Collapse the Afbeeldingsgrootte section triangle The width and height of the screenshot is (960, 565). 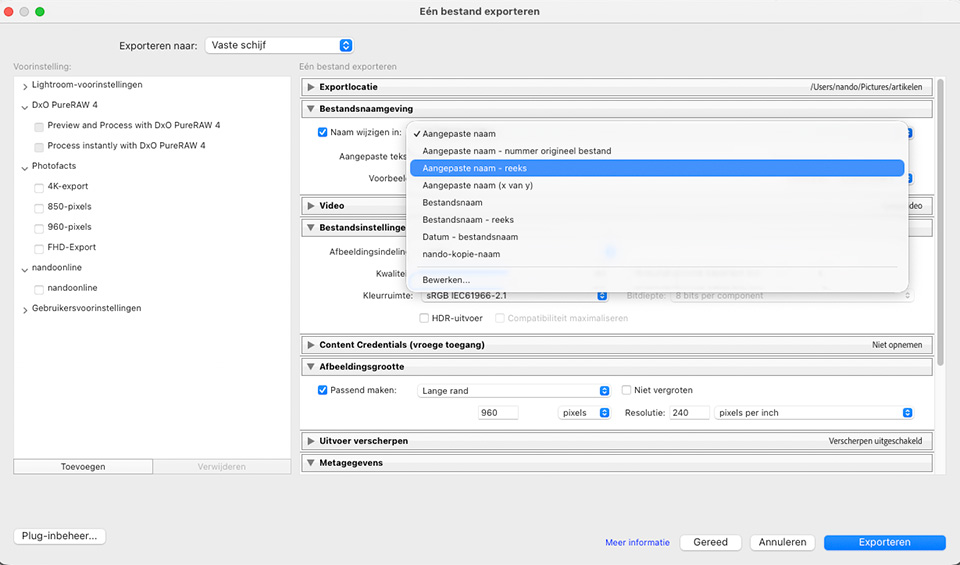tap(311, 367)
